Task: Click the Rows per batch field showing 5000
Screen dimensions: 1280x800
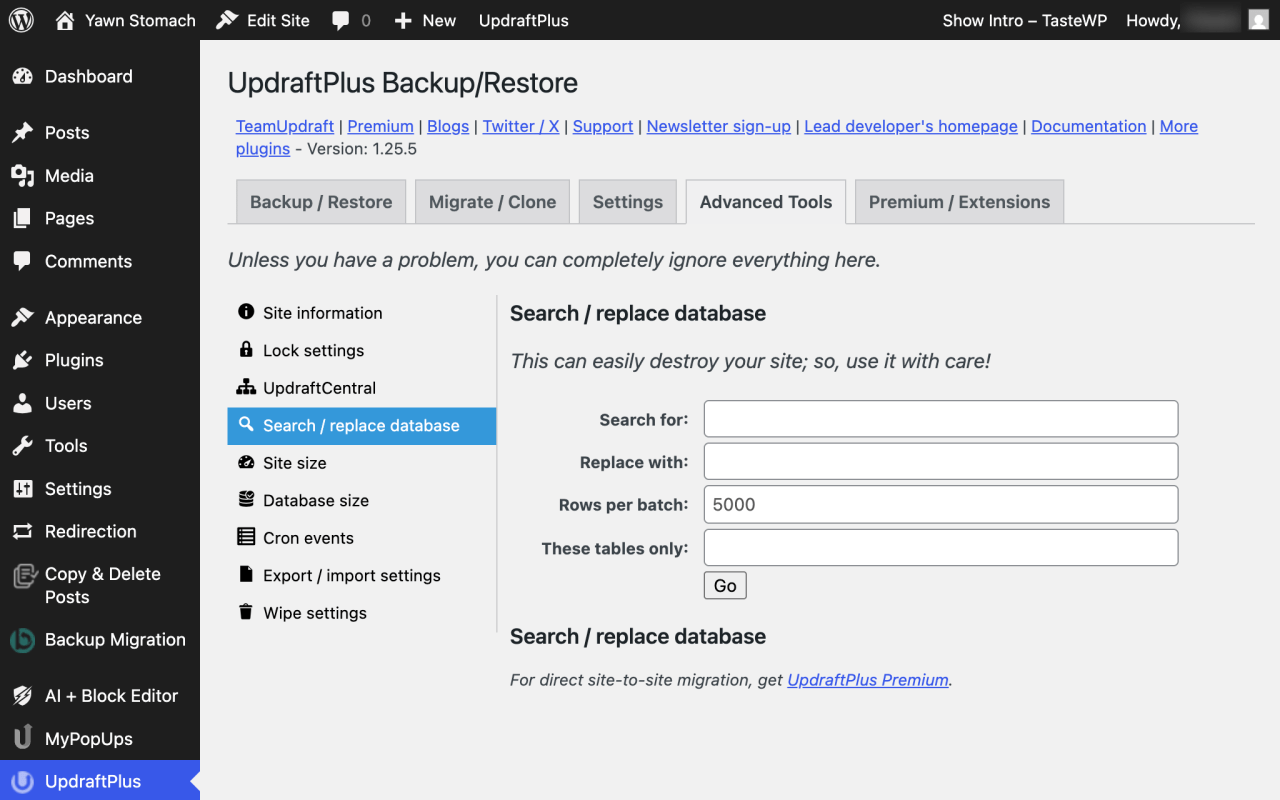Action: point(940,504)
